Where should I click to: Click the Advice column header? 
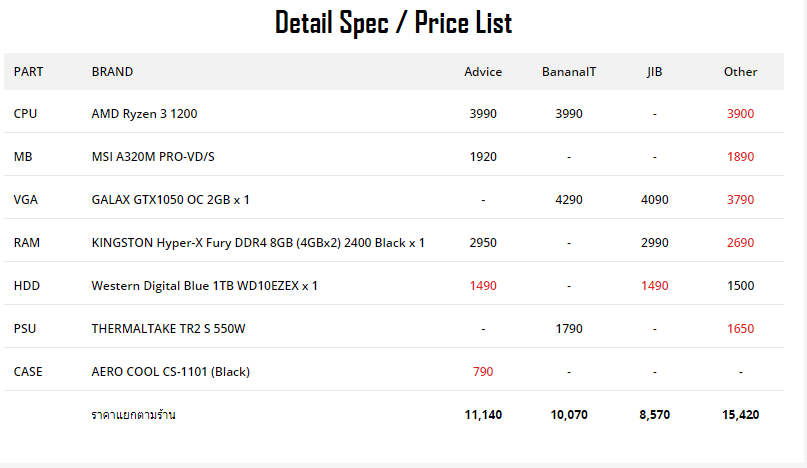pos(483,72)
